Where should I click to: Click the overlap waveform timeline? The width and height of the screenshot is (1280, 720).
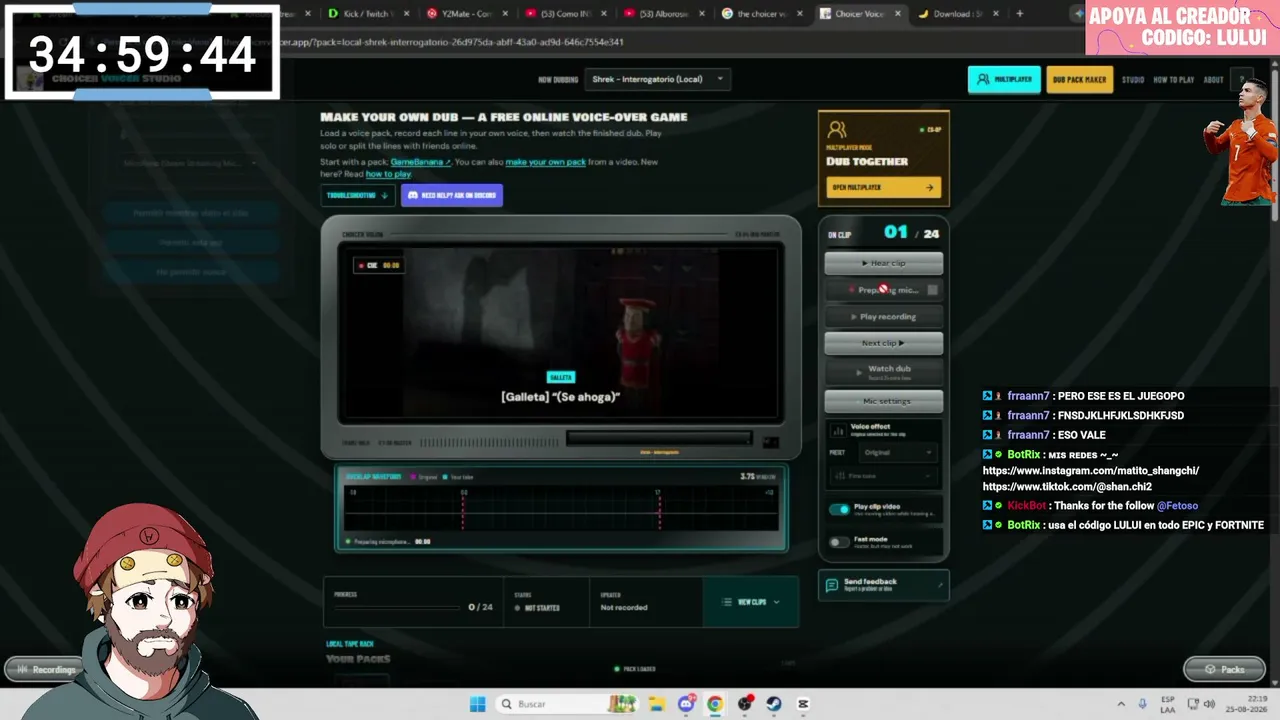(x=561, y=508)
